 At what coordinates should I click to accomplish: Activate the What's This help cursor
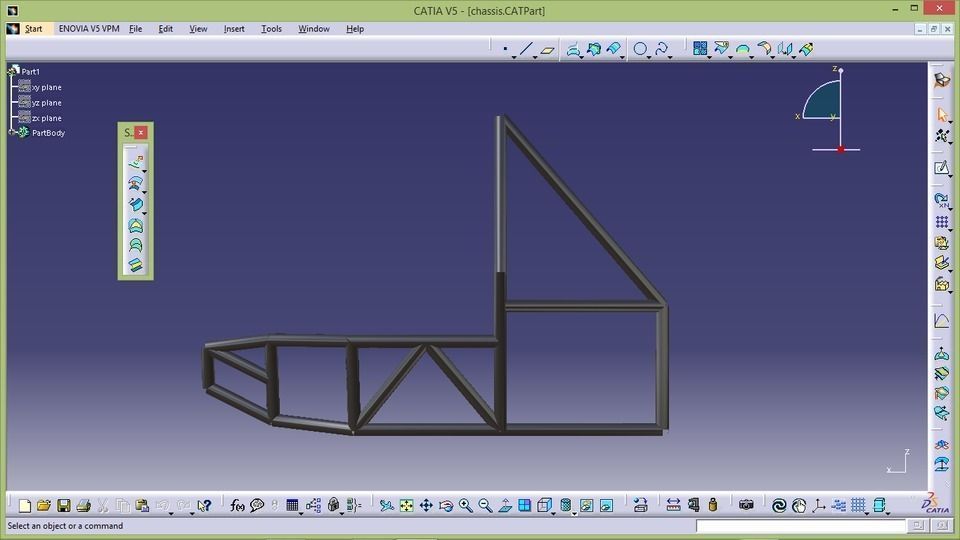(204, 505)
